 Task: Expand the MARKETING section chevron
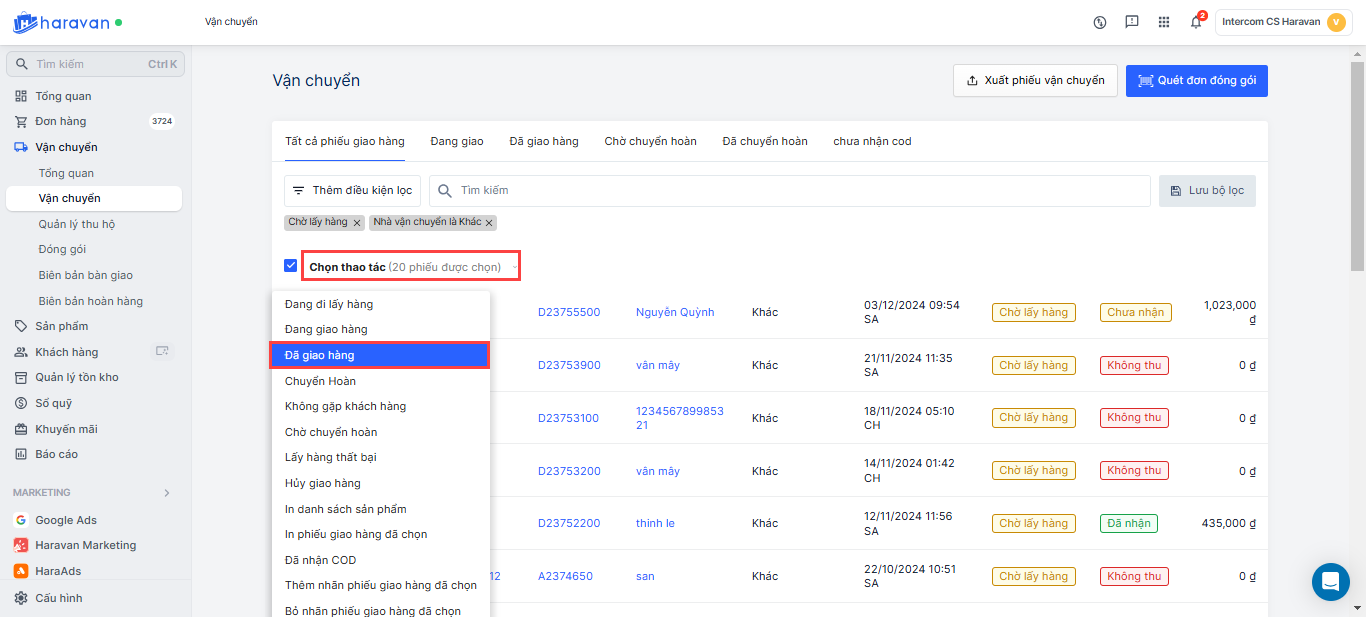click(167, 493)
